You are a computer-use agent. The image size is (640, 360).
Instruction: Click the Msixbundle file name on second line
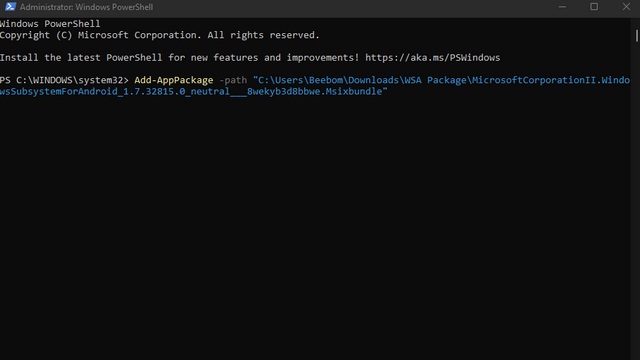pyautogui.click(x=193, y=91)
